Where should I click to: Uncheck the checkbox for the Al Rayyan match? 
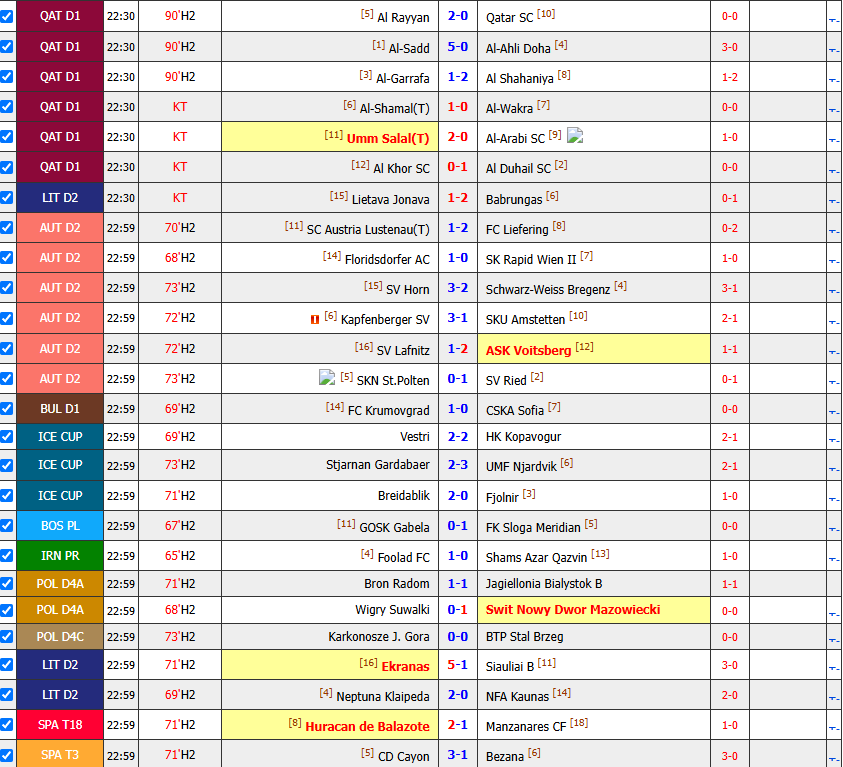pyautogui.click(x=6, y=16)
